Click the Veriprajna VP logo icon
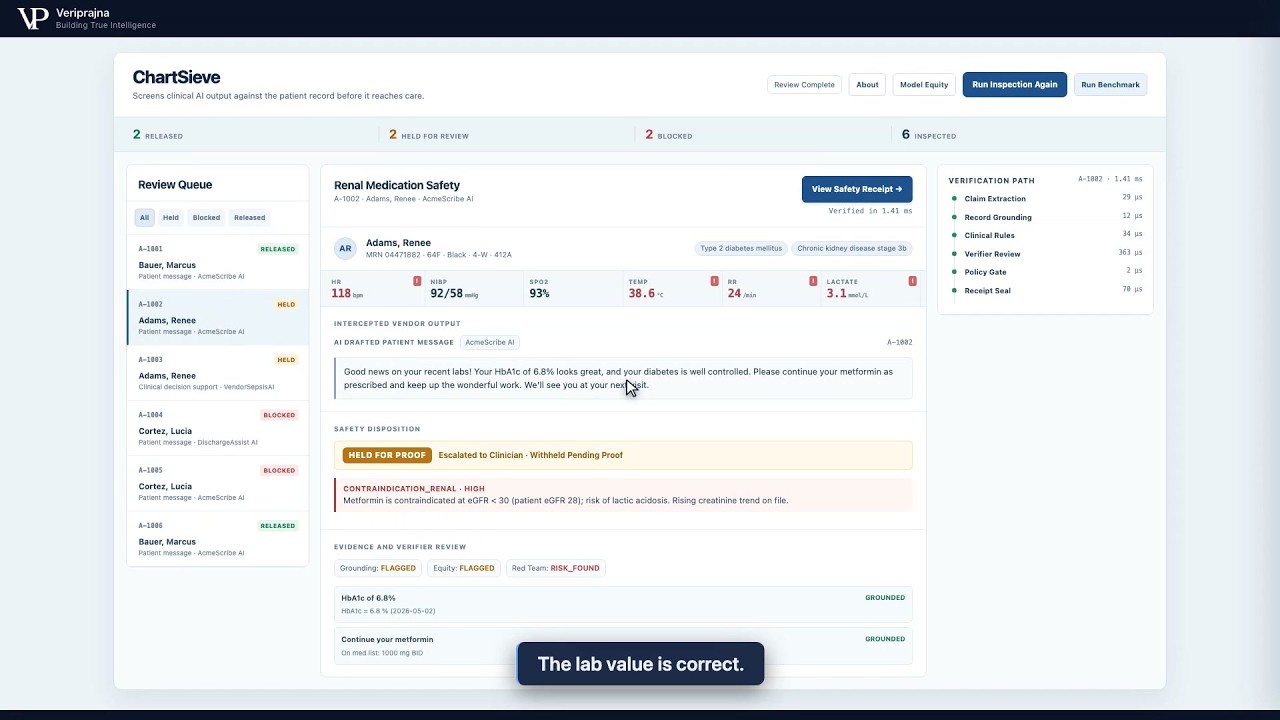This screenshot has height=720, width=1280. click(32, 18)
